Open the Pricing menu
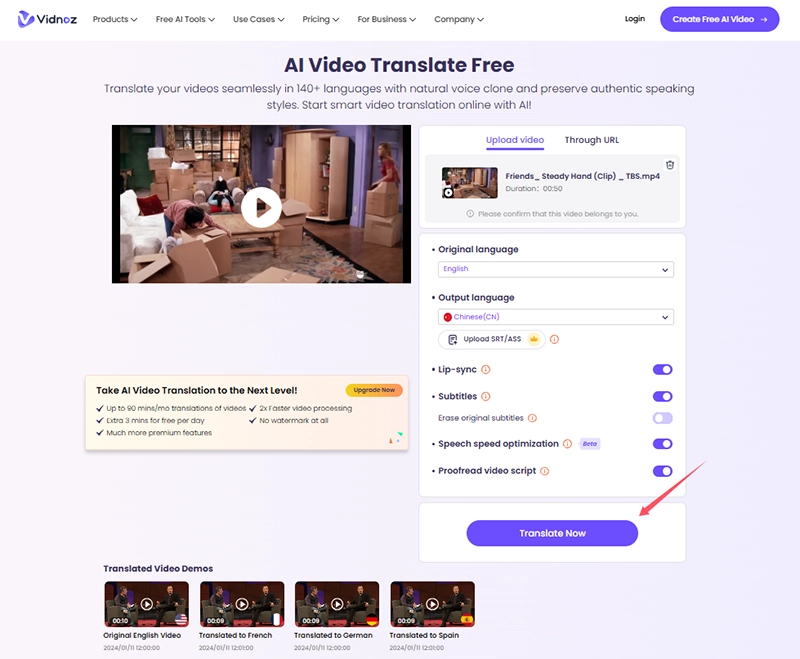This screenshot has height=659, width=800. pyautogui.click(x=320, y=19)
